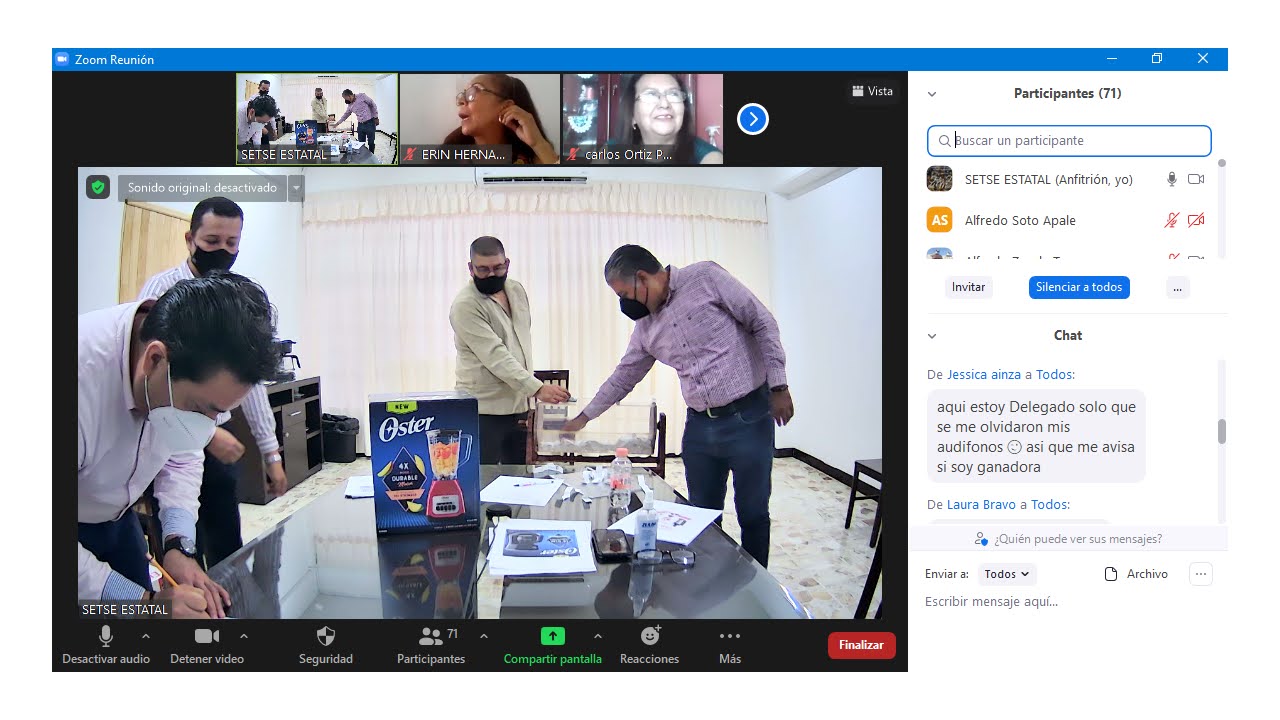Click the microphone Desactivar audio icon

tap(106, 636)
